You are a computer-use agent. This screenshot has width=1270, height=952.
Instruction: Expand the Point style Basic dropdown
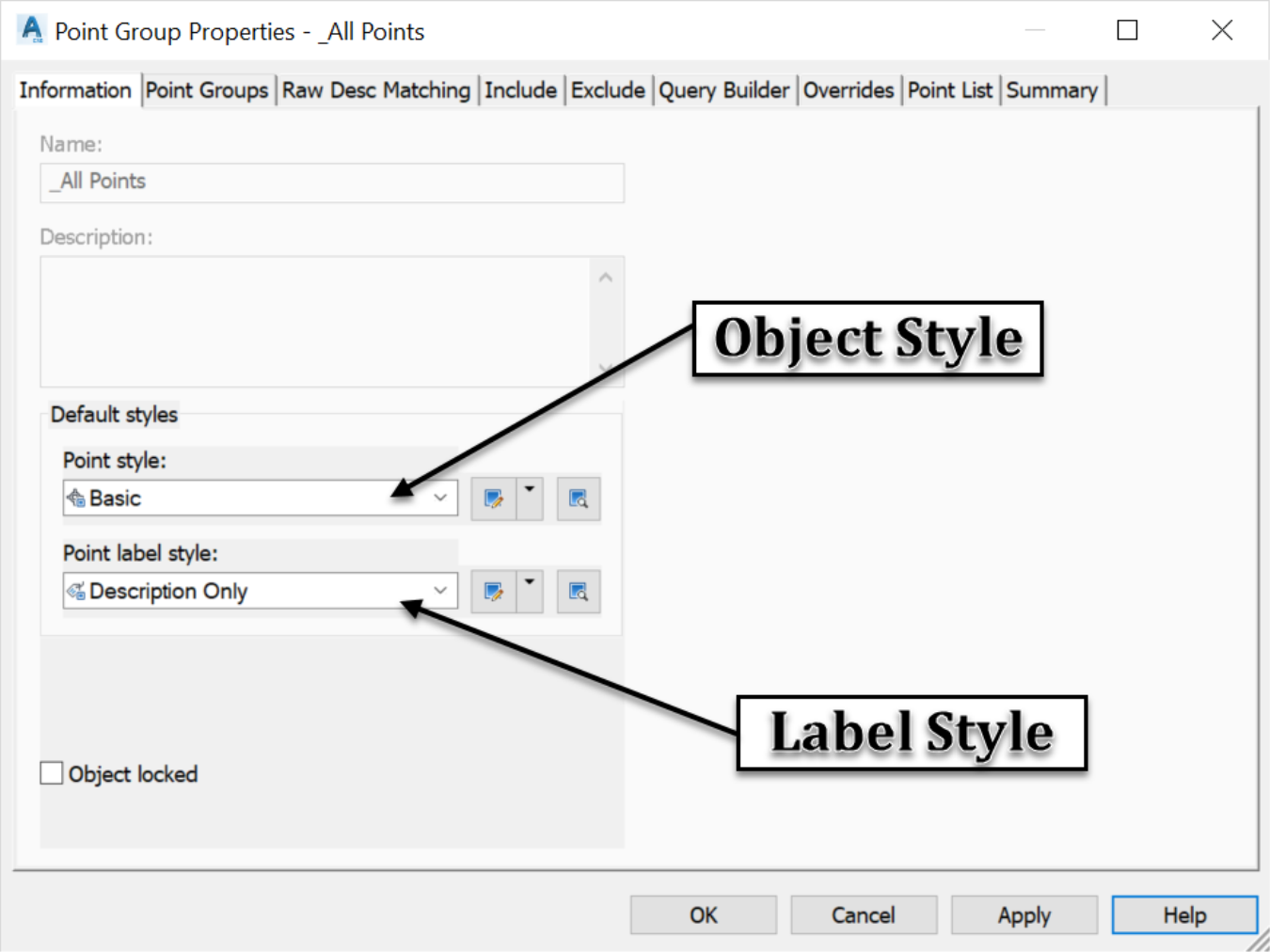440,498
